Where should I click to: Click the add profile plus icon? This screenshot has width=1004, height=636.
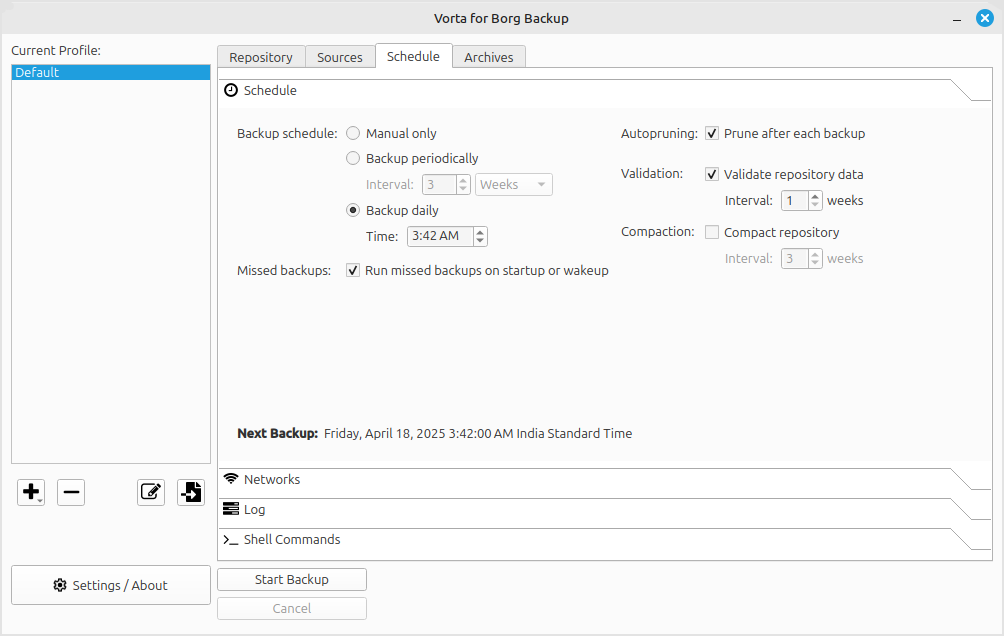tap(30, 491)
